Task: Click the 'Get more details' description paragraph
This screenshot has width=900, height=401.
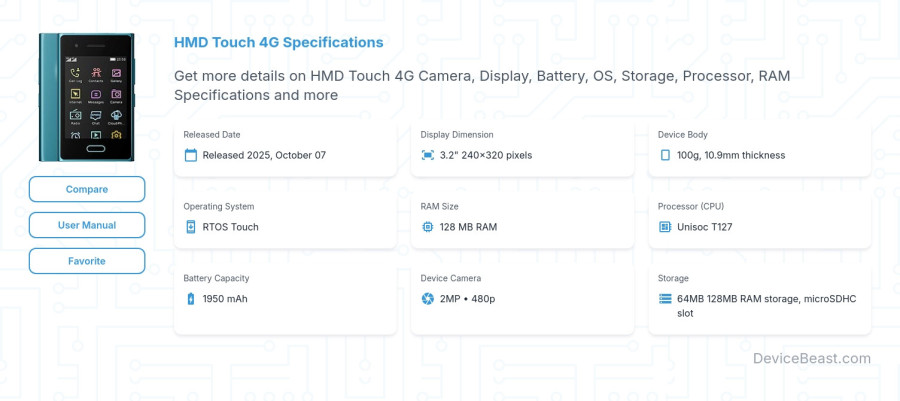Action: point(482,85)
